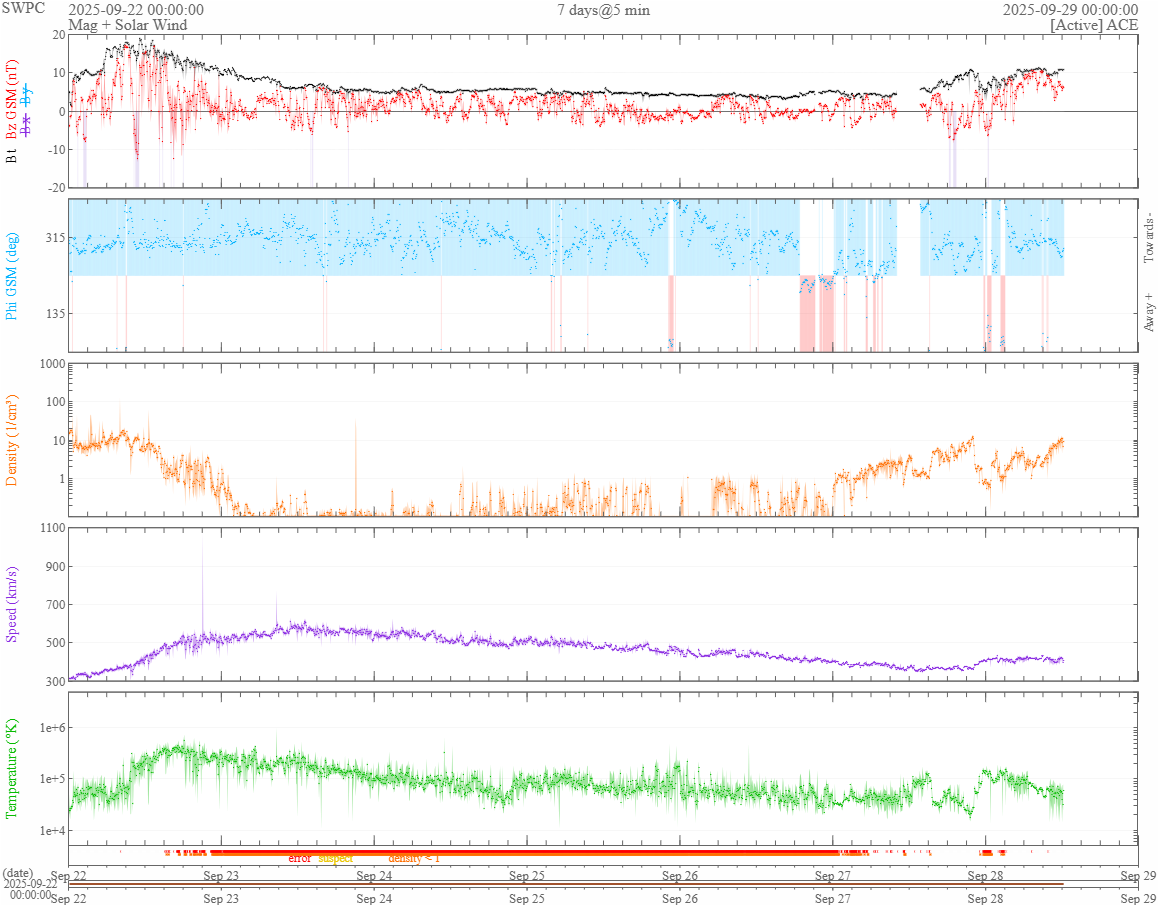Click the 20 tick on Bz axis
The image size is (1158, 905).
tap(58, 35)
